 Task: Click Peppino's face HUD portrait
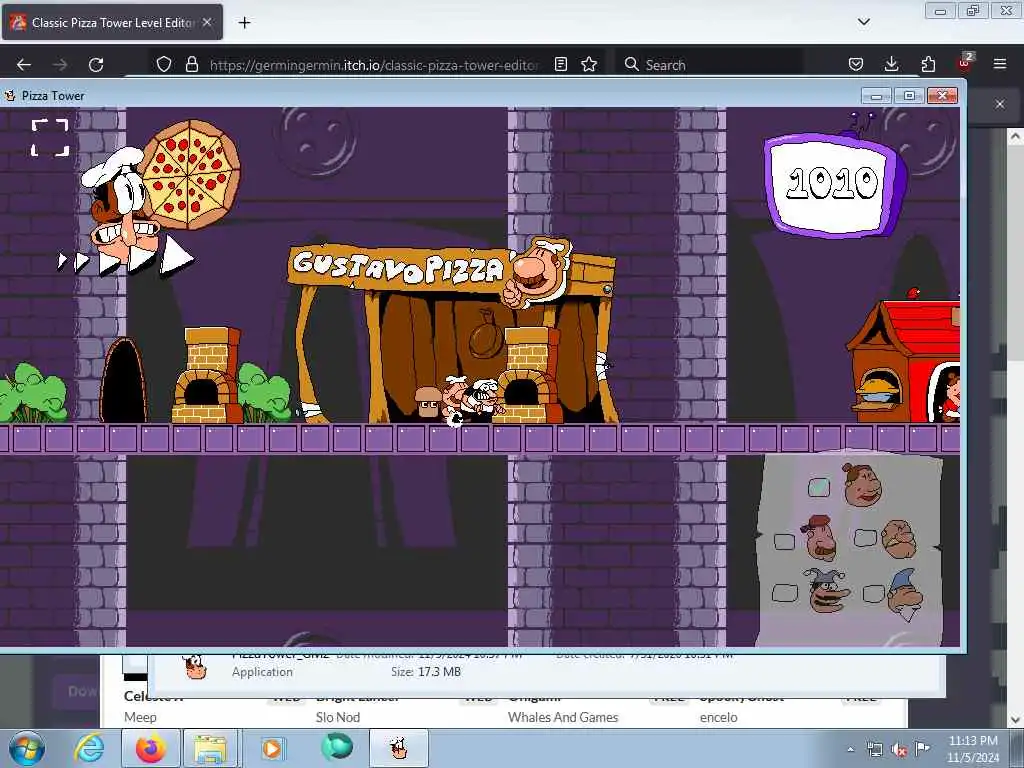pos(122,204)
